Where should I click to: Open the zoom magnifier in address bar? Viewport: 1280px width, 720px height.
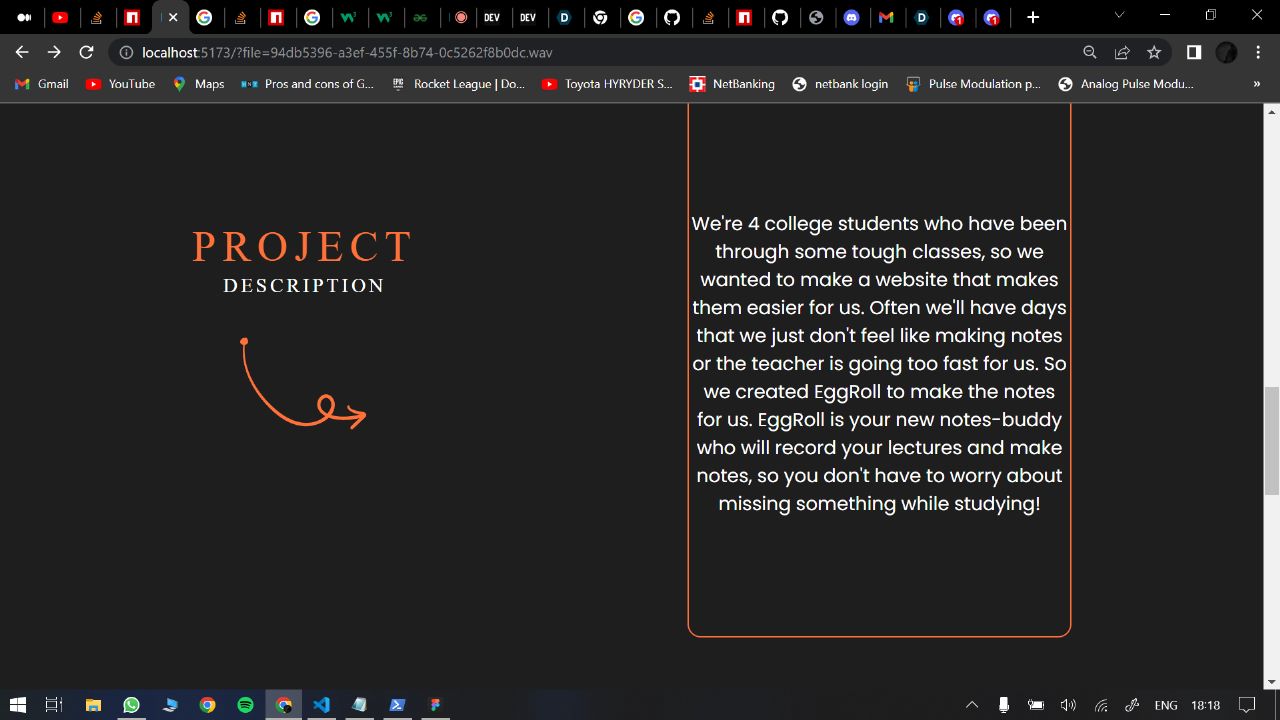point(1090,52)
